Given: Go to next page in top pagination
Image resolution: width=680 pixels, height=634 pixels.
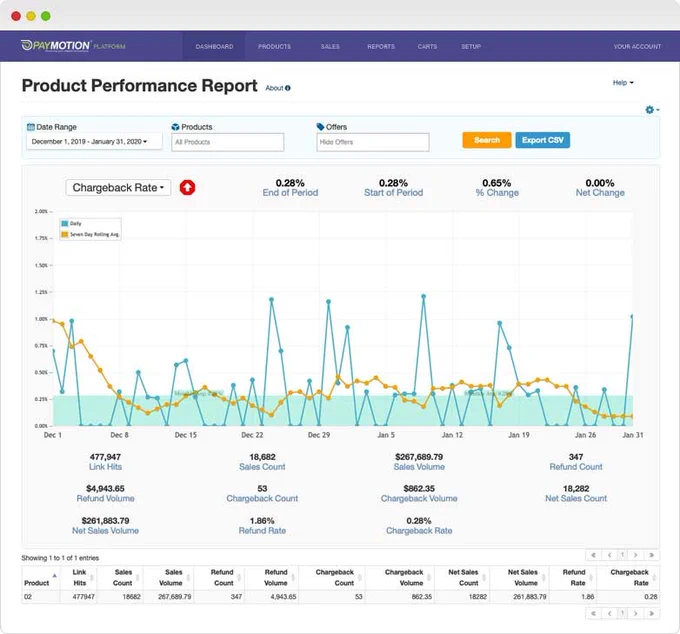Looking at the screenshot, I should pyautogui.click(x=636, y=555).
